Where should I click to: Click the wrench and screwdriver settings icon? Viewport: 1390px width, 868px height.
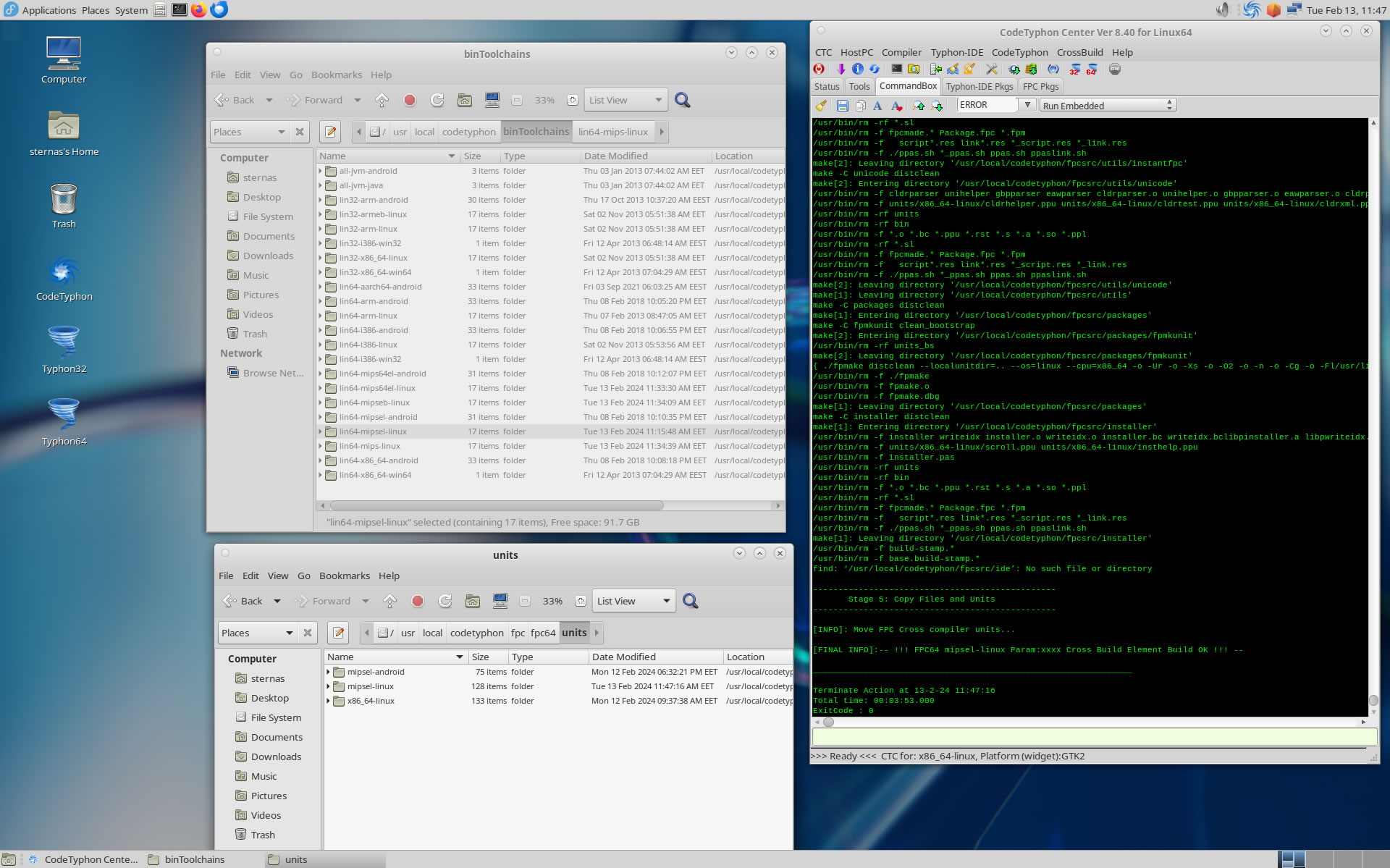click(992, 69)
